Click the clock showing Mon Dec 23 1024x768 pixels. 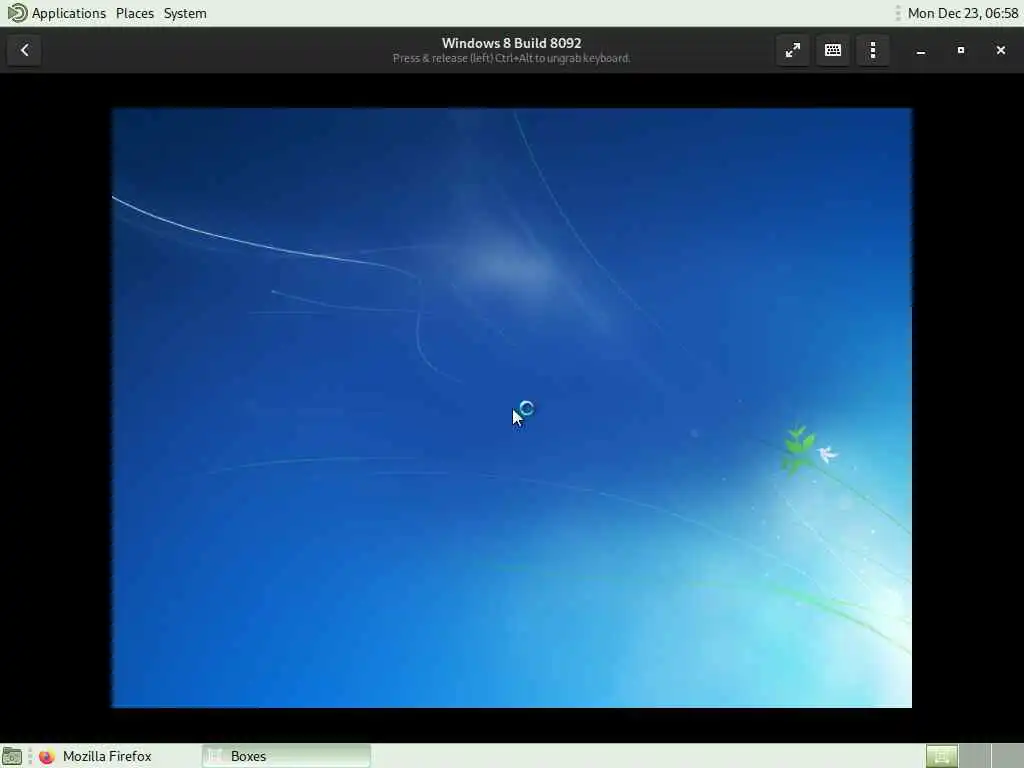963,13
